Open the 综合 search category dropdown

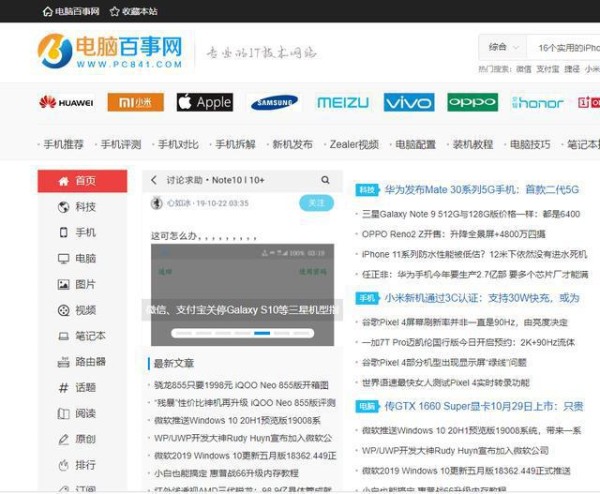pyautogui.click(x=503, y=47)
